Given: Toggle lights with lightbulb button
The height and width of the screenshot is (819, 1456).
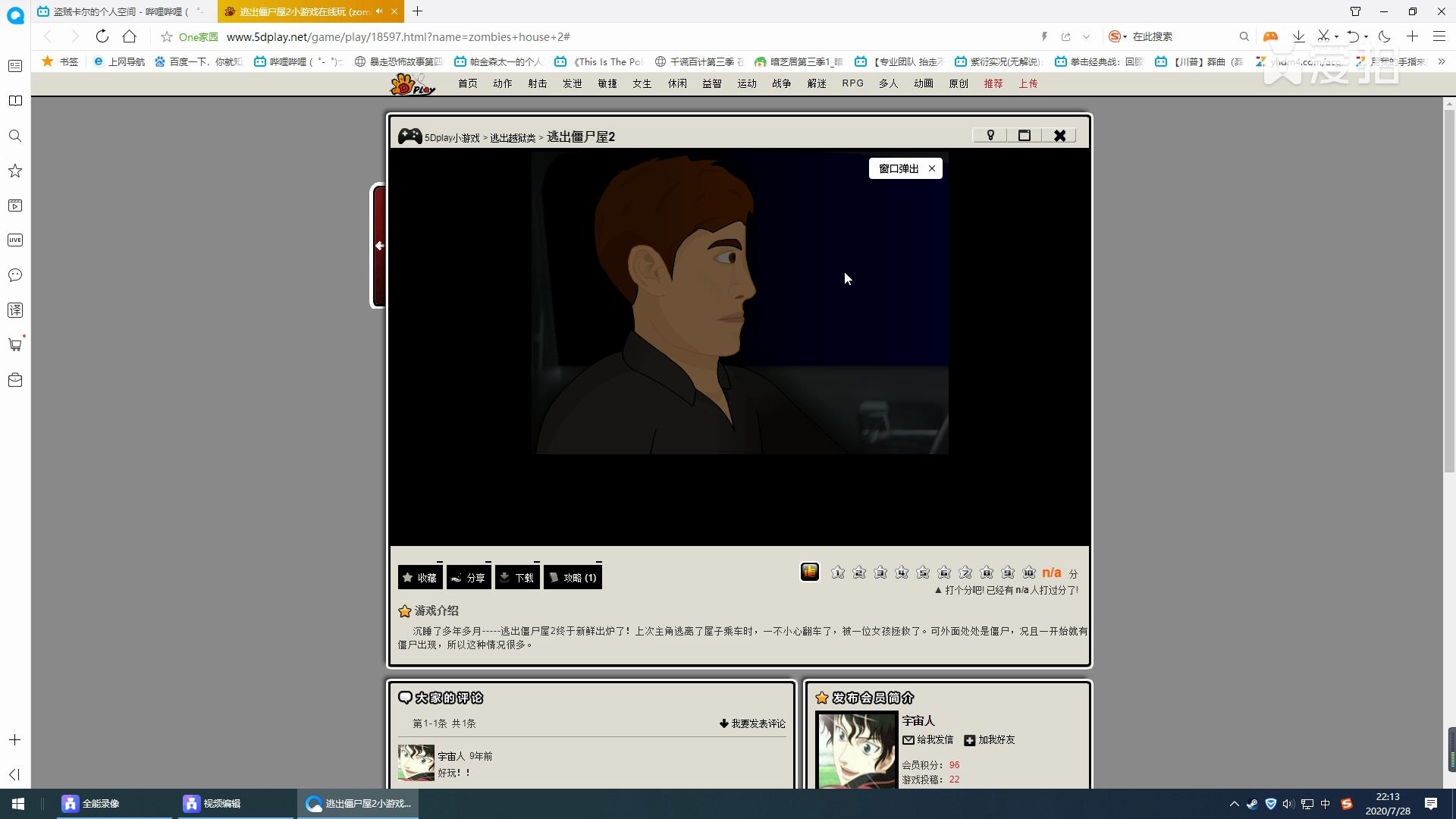Looking at the screenshot, I should 990,135.
